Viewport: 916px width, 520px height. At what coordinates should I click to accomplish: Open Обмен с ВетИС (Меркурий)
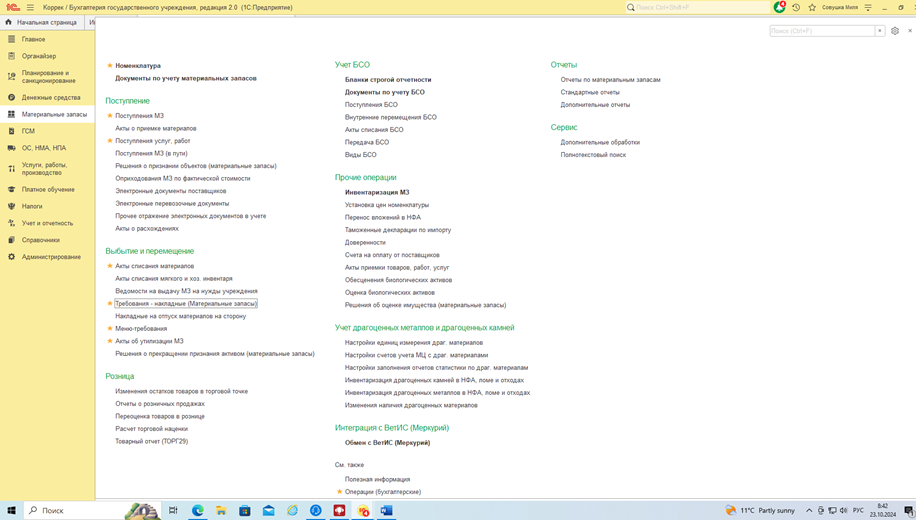click(x=387, y=443)
